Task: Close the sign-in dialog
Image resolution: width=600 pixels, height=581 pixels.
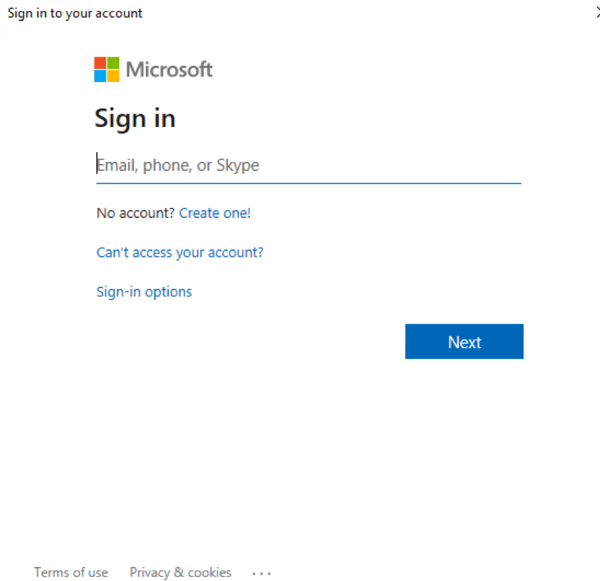Action: [x=598, y=13]
